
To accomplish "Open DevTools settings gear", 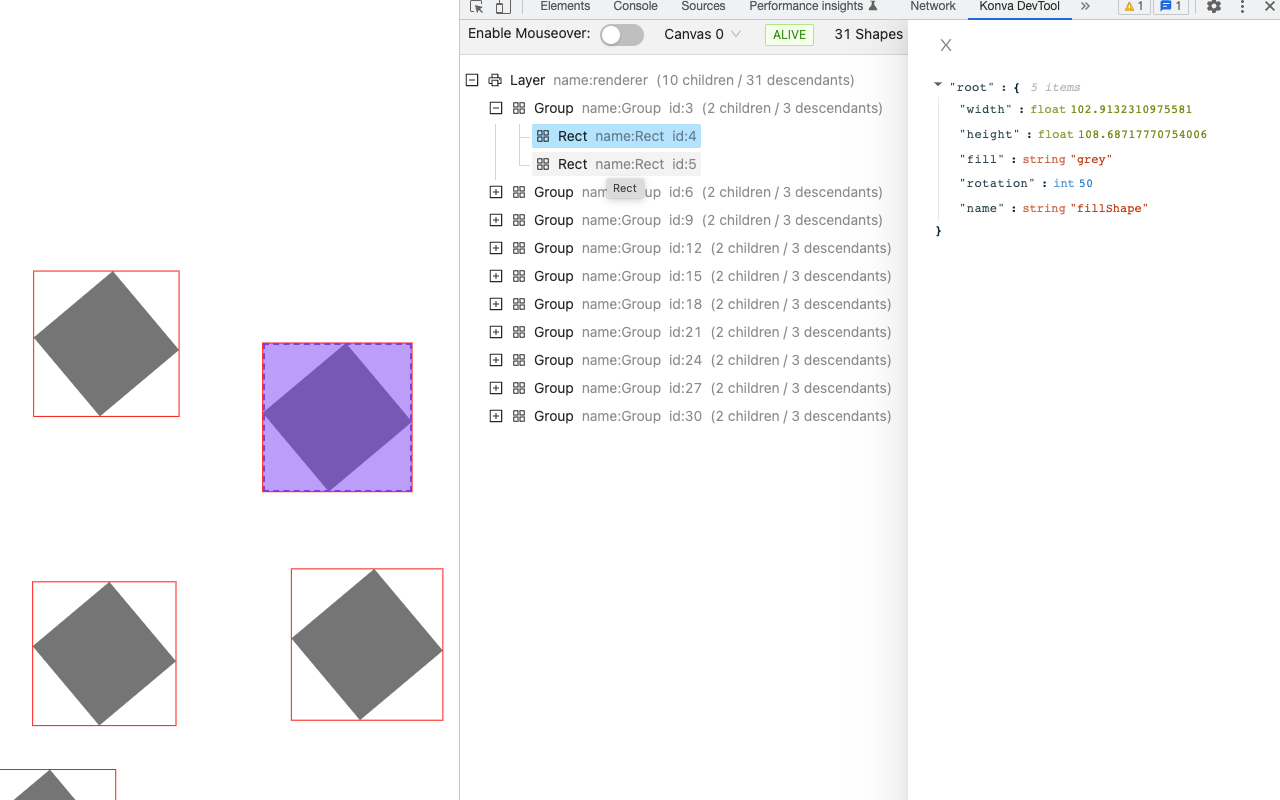I will coord(1214,7).
